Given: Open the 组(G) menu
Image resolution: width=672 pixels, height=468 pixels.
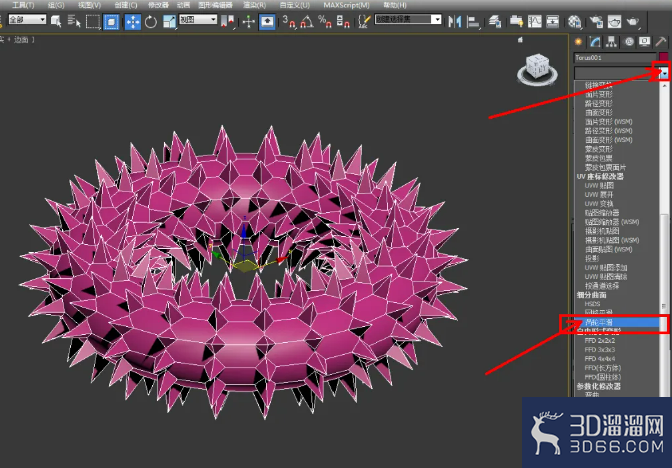Looking at the screenshot, I should 56,5.
